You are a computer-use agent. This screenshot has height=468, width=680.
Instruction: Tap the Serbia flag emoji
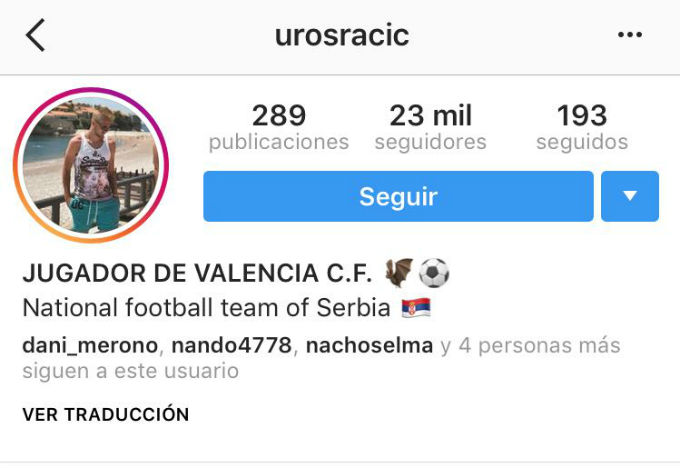416,308
